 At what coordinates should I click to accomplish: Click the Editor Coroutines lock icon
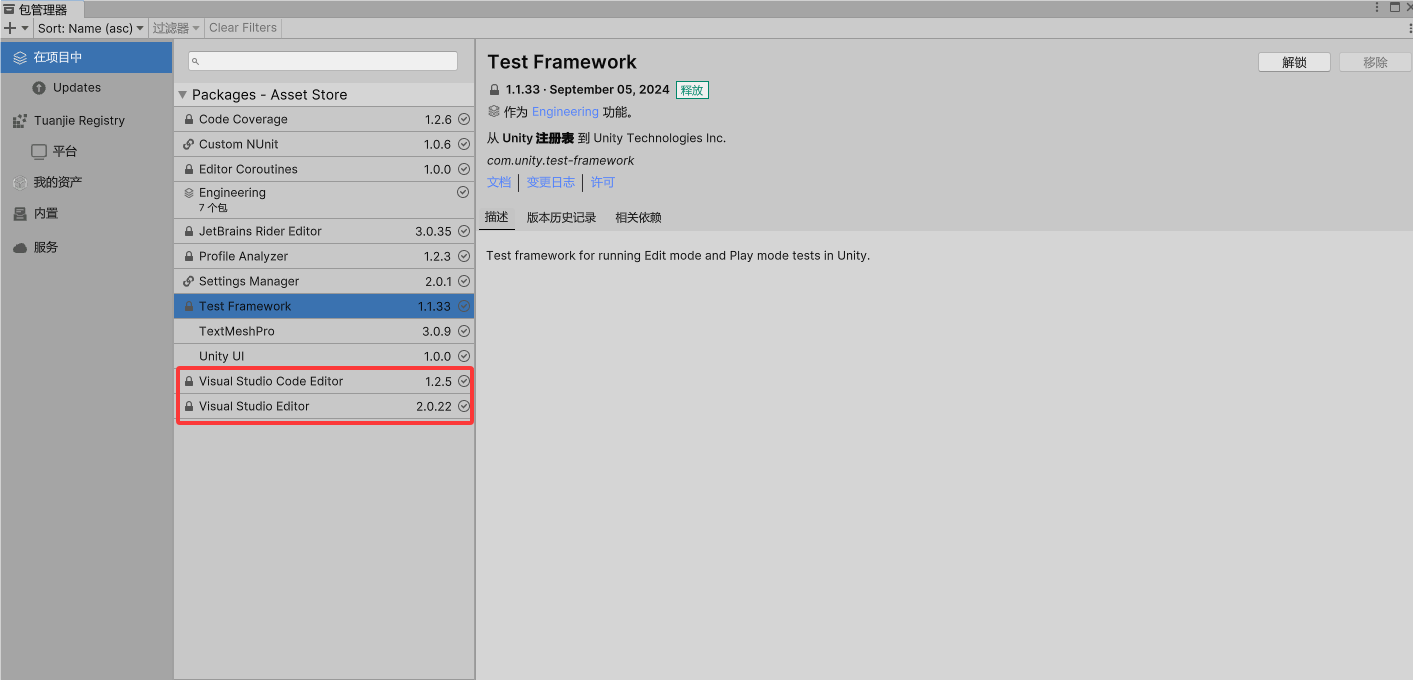pyautogui.click(x=189, y=169)
